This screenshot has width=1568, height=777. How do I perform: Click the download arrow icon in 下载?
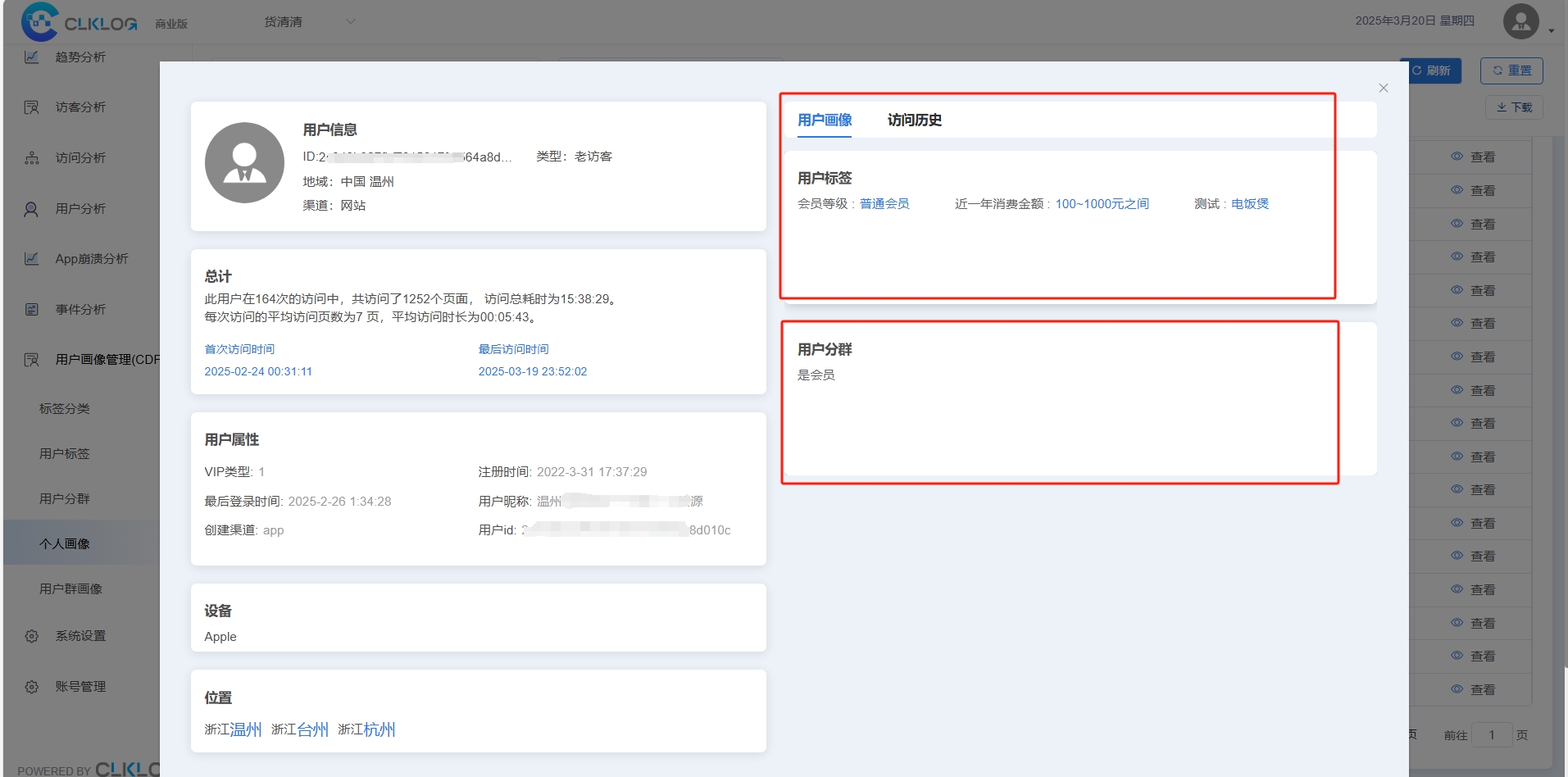[1502, 107]
